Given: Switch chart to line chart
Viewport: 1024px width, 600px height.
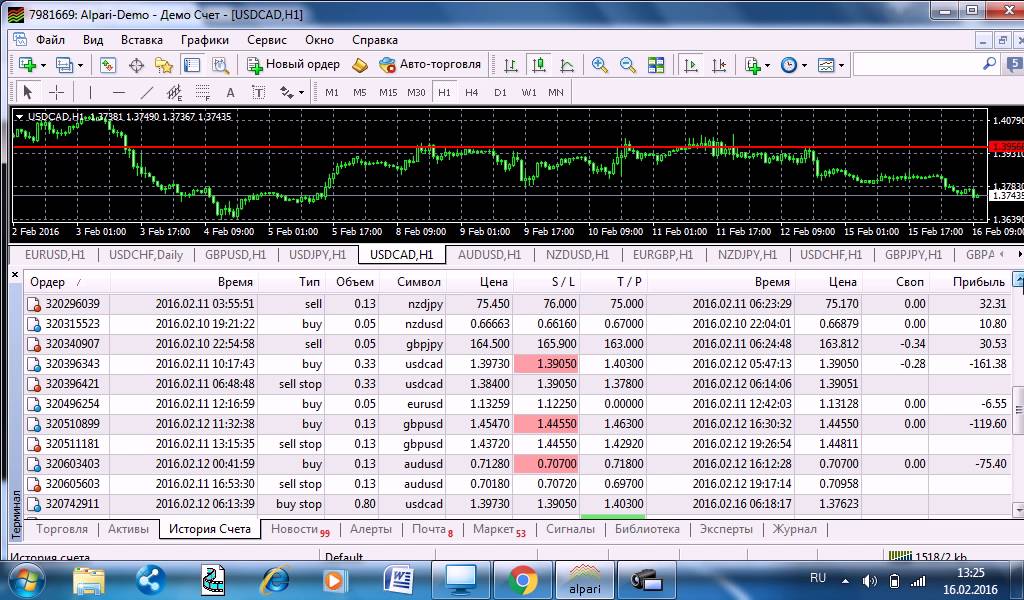Looking at the screenshot, I should click(567, 65).
